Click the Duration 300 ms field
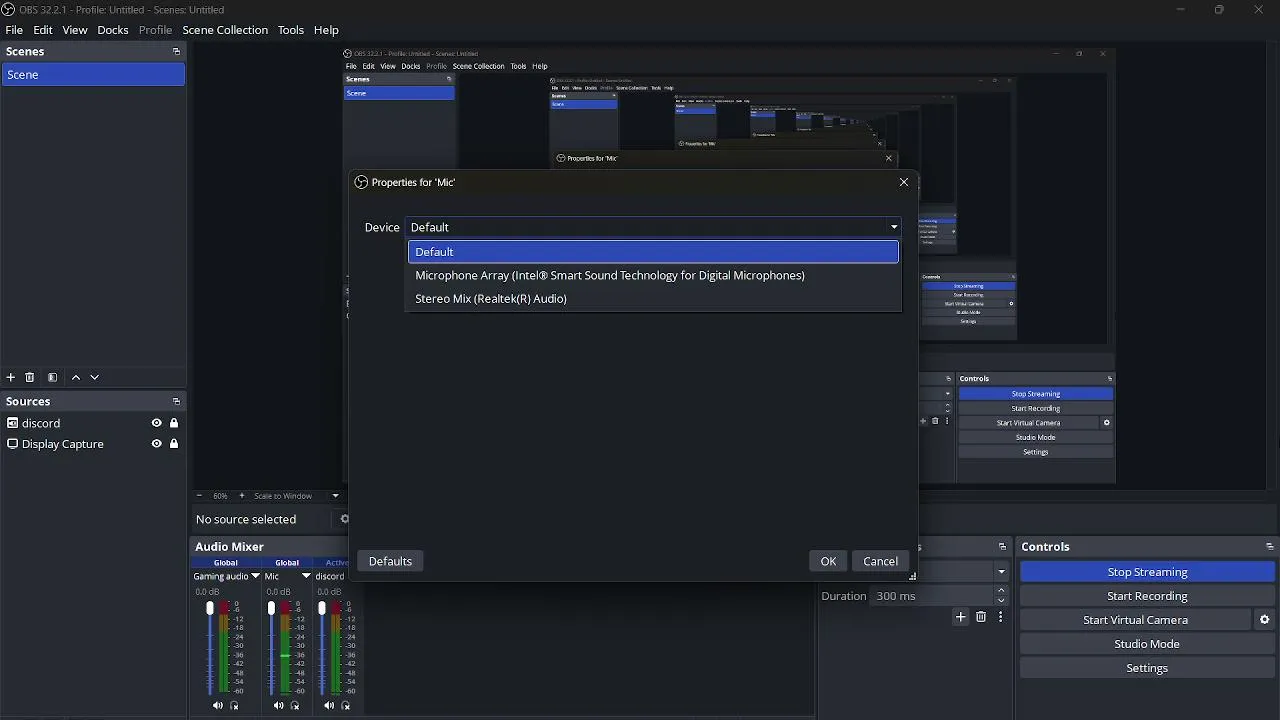 point(932,596)
